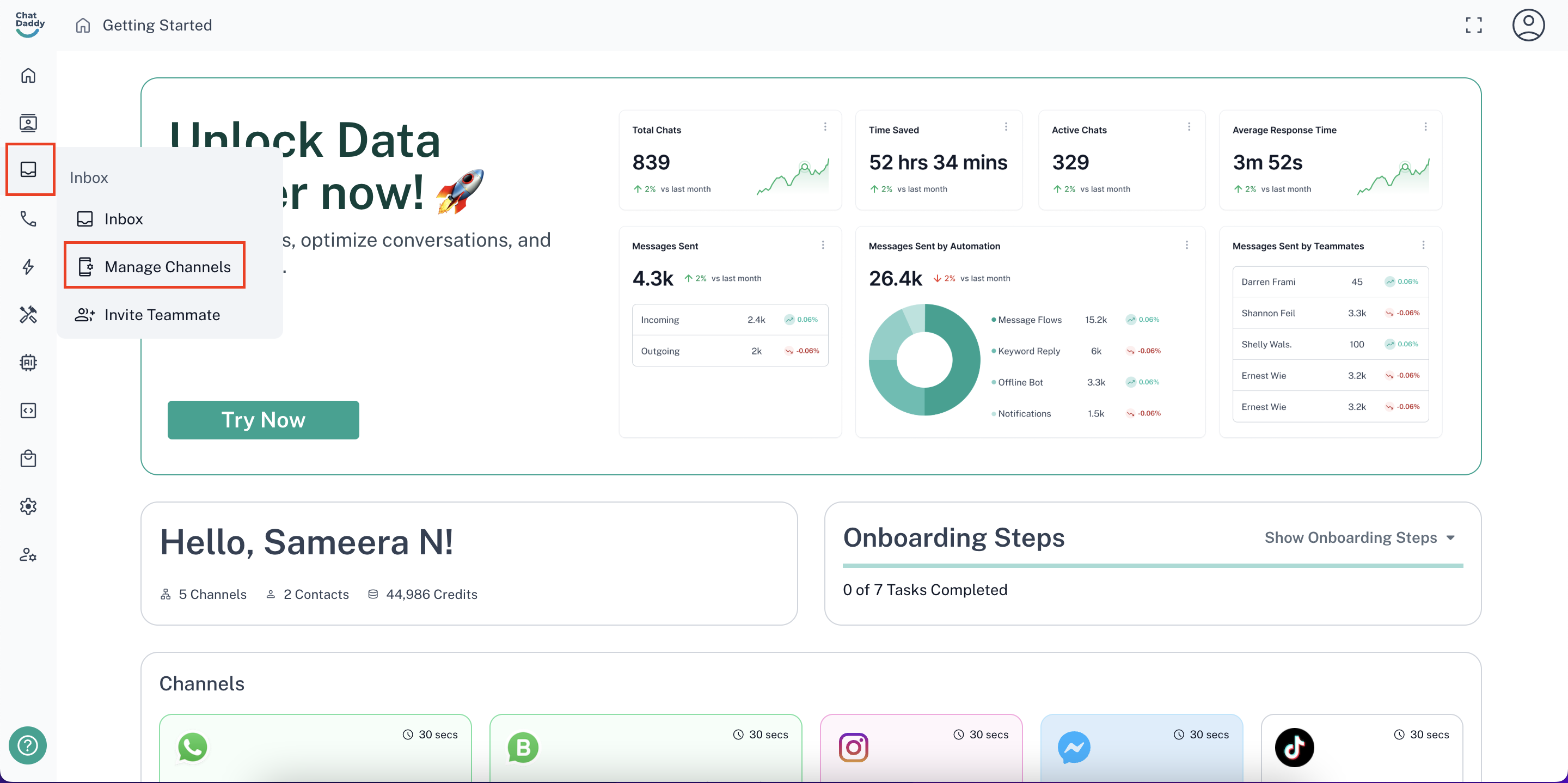The height and width of the screenshot is (783, 1568).
Task: Click the Instagram channel icon
Action: pyautogui.click(x=853, y=747)
